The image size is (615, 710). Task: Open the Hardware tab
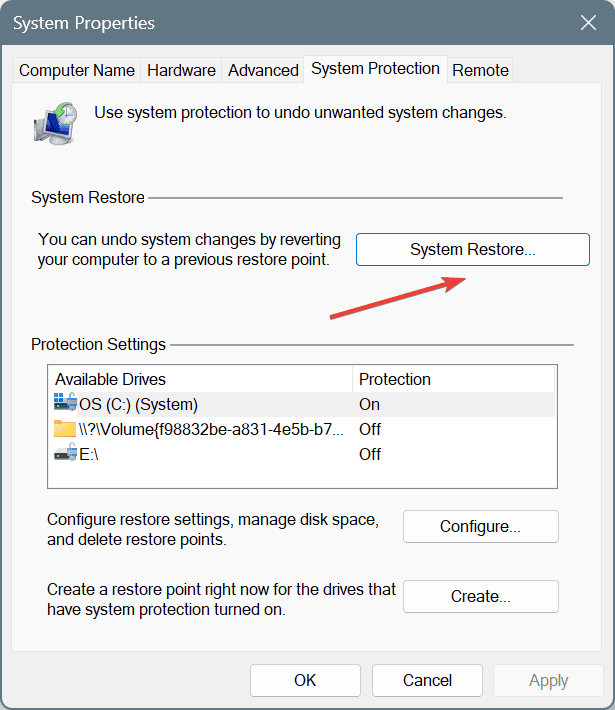click(x=181, y=70)
